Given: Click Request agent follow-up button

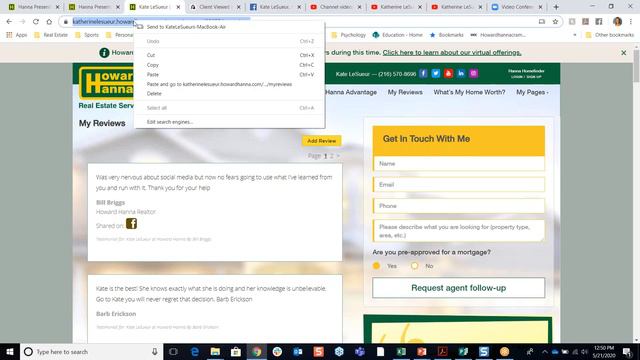Looking at the screenshot, I should pos(458,288).
